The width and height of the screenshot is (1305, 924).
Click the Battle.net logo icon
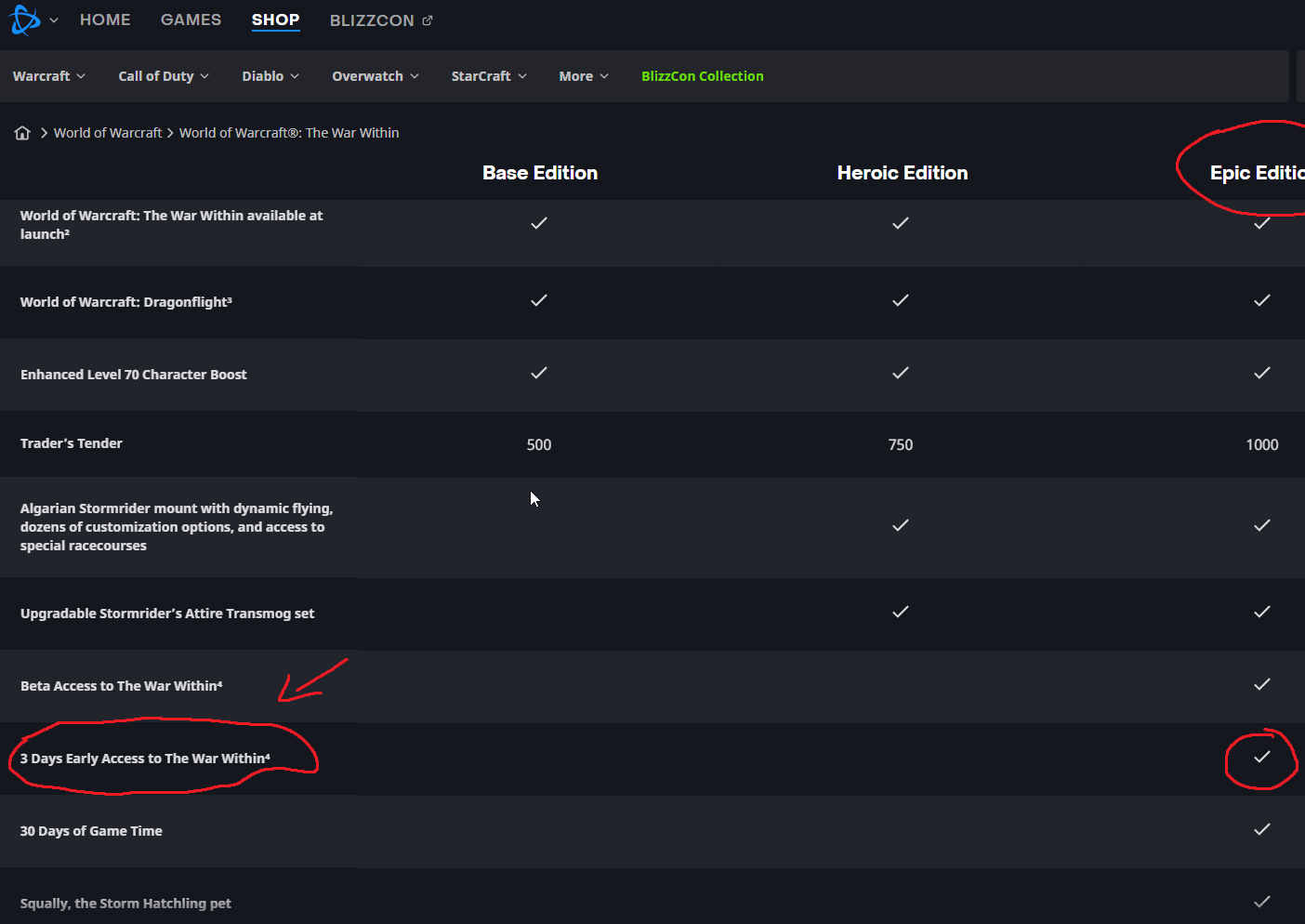pos(25,20)
